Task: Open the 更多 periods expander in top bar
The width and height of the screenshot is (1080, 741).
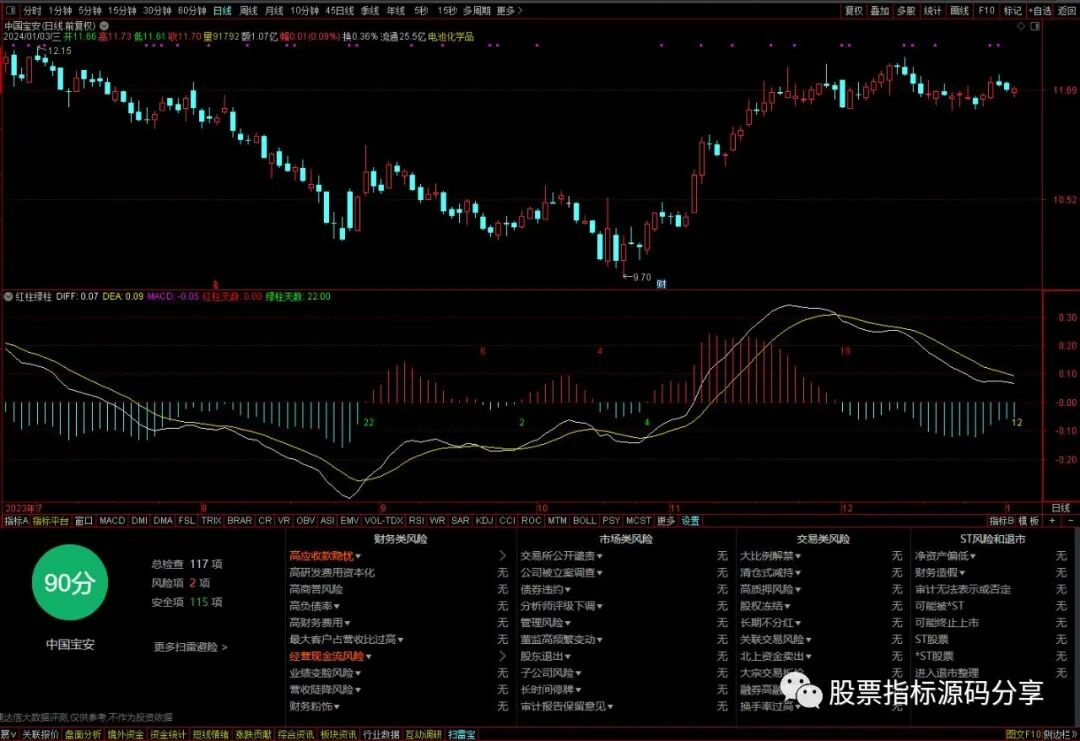Action: pyautogui.click(x=510, y=11)
